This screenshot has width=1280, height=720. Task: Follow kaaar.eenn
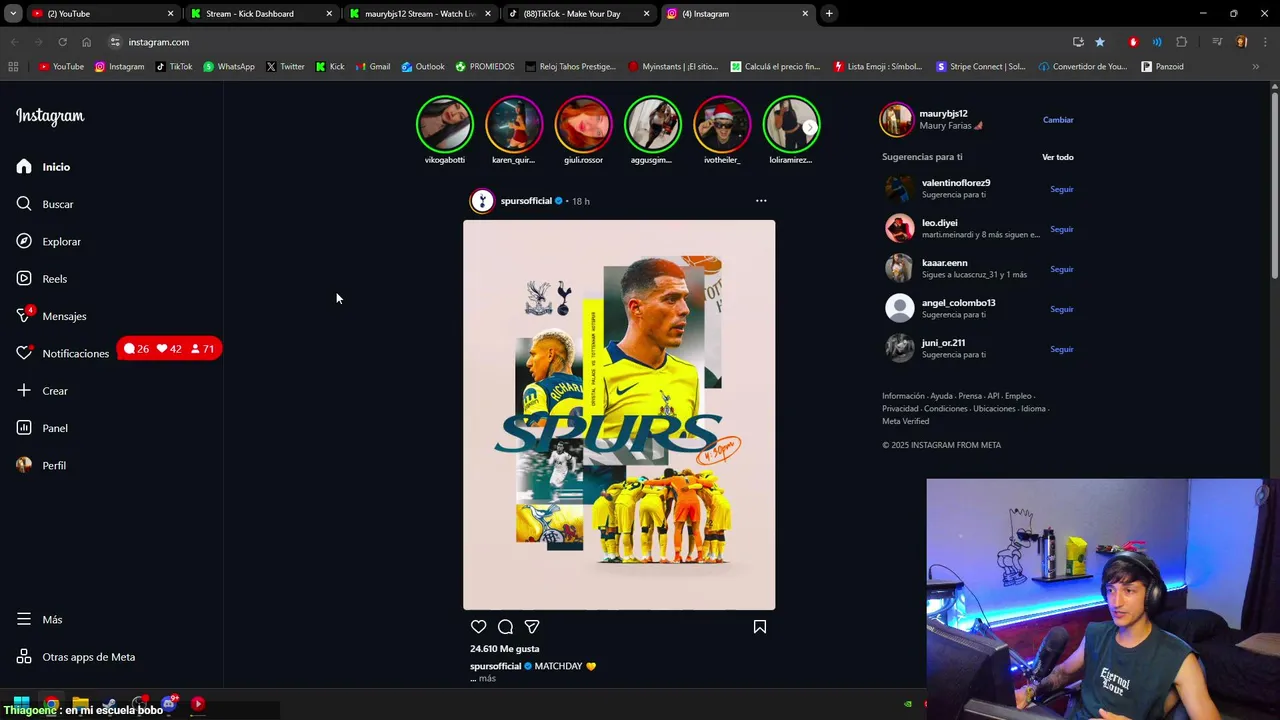click(x=1062, y=269)
